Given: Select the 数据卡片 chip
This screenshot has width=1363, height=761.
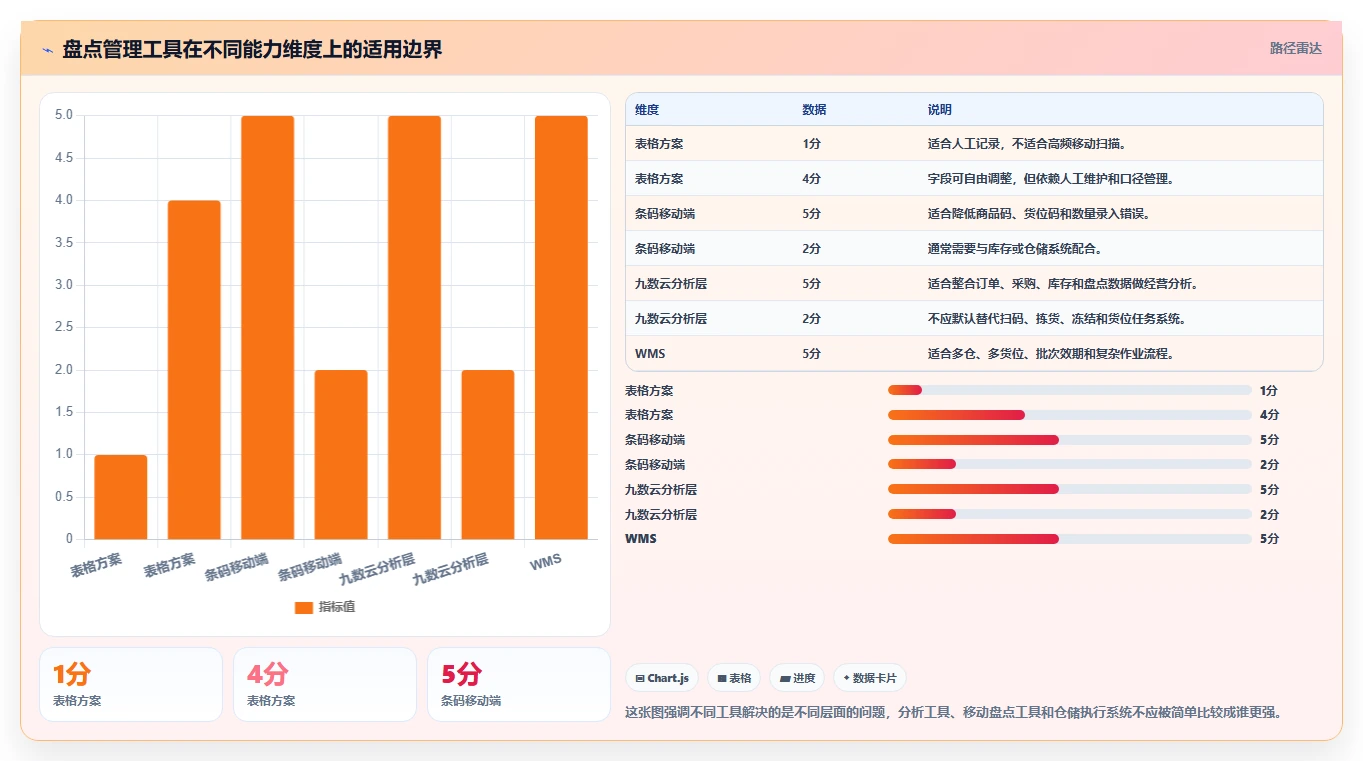Looking at the screenshot, I should (x=870, y=678).
